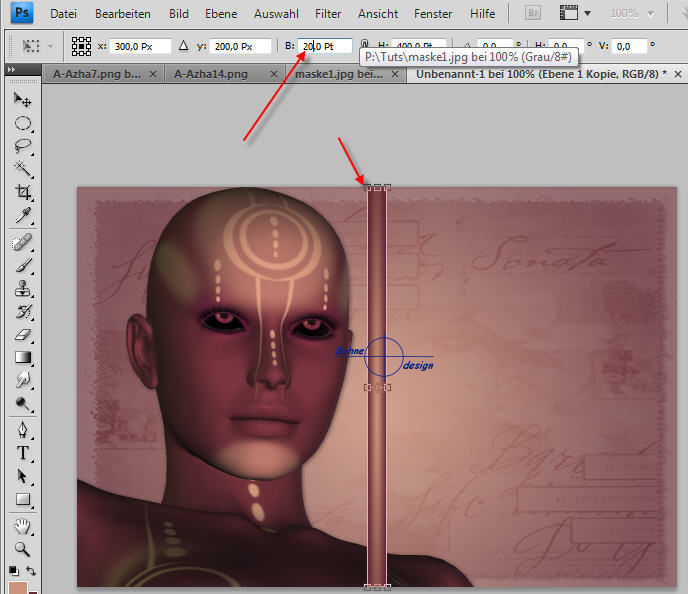Viewport: 688px width, 594px height.
Task: Switch to the A-Azha14.png tab
Action: point(208,74)
